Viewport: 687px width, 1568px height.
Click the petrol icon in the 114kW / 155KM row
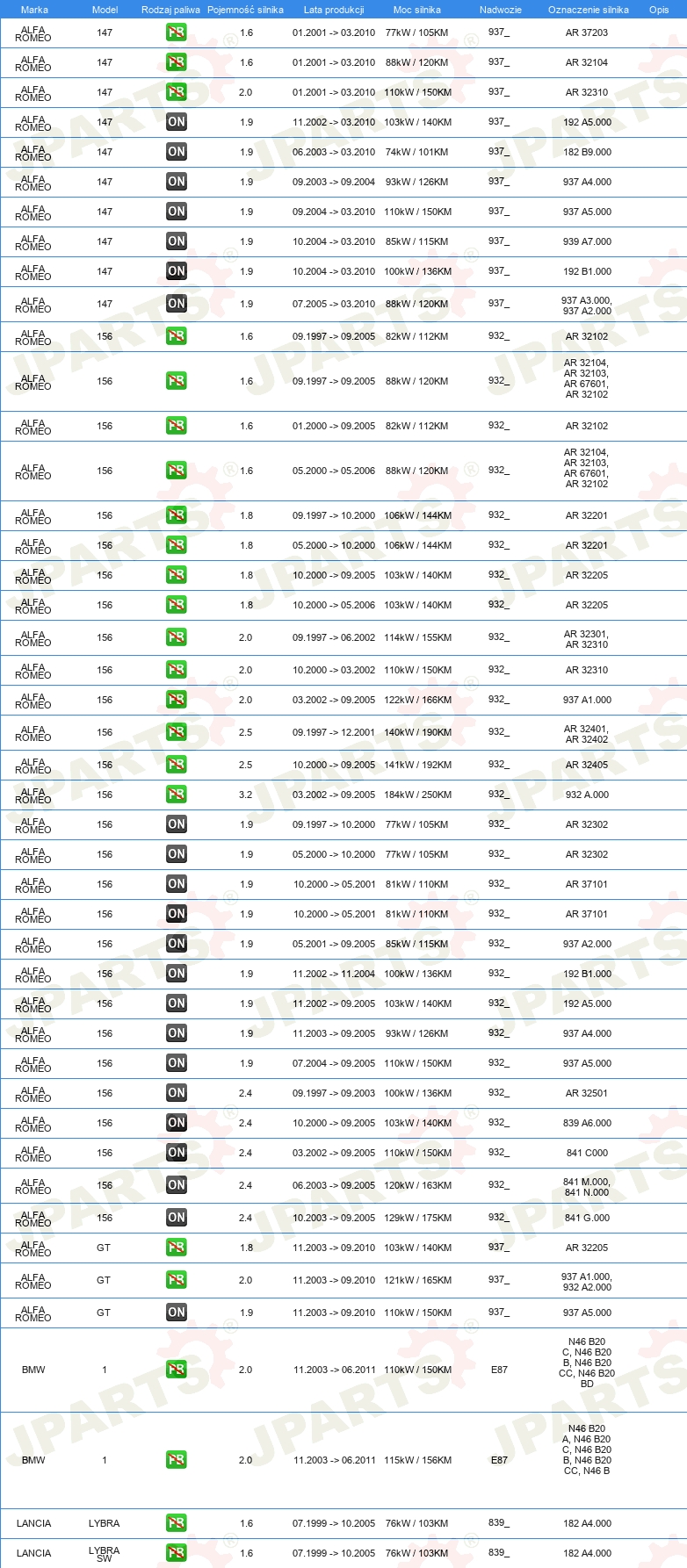click(x=176, y=637)
